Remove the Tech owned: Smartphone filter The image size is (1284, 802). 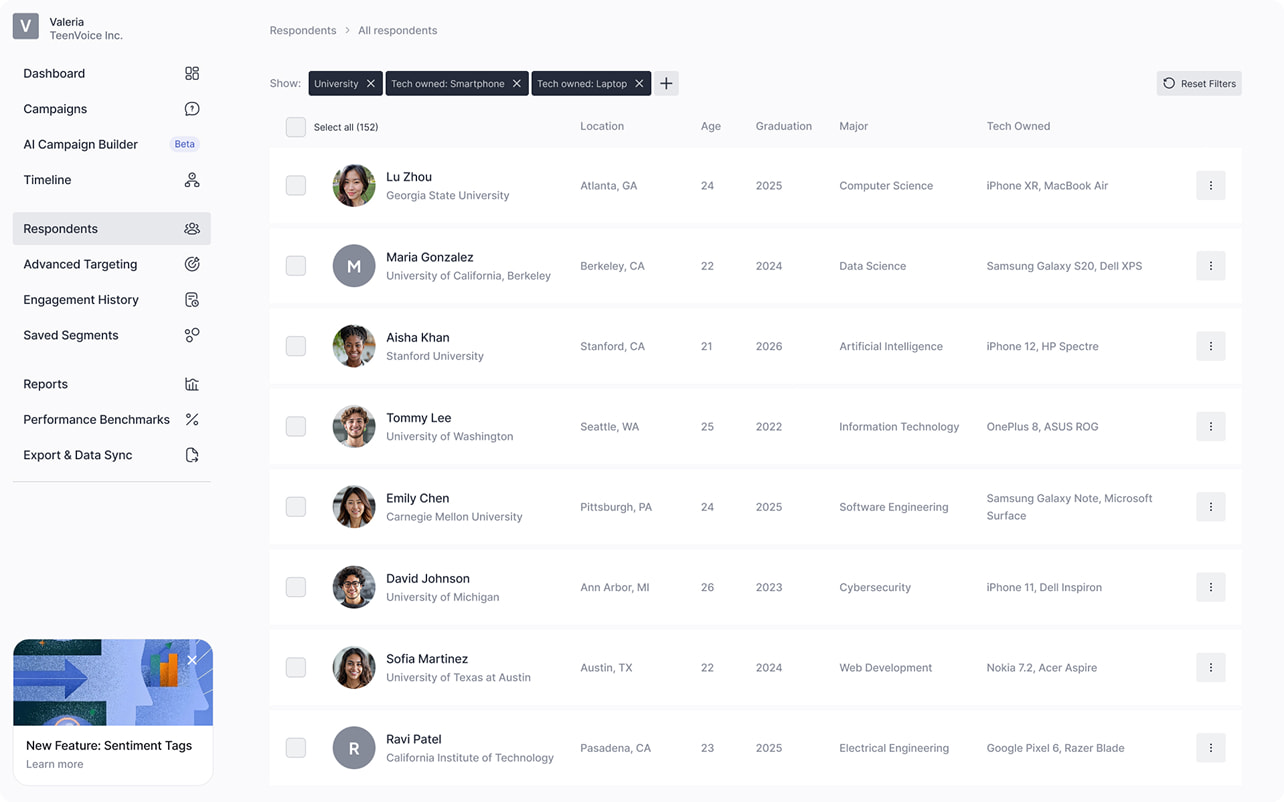click(x=517, y=84)
